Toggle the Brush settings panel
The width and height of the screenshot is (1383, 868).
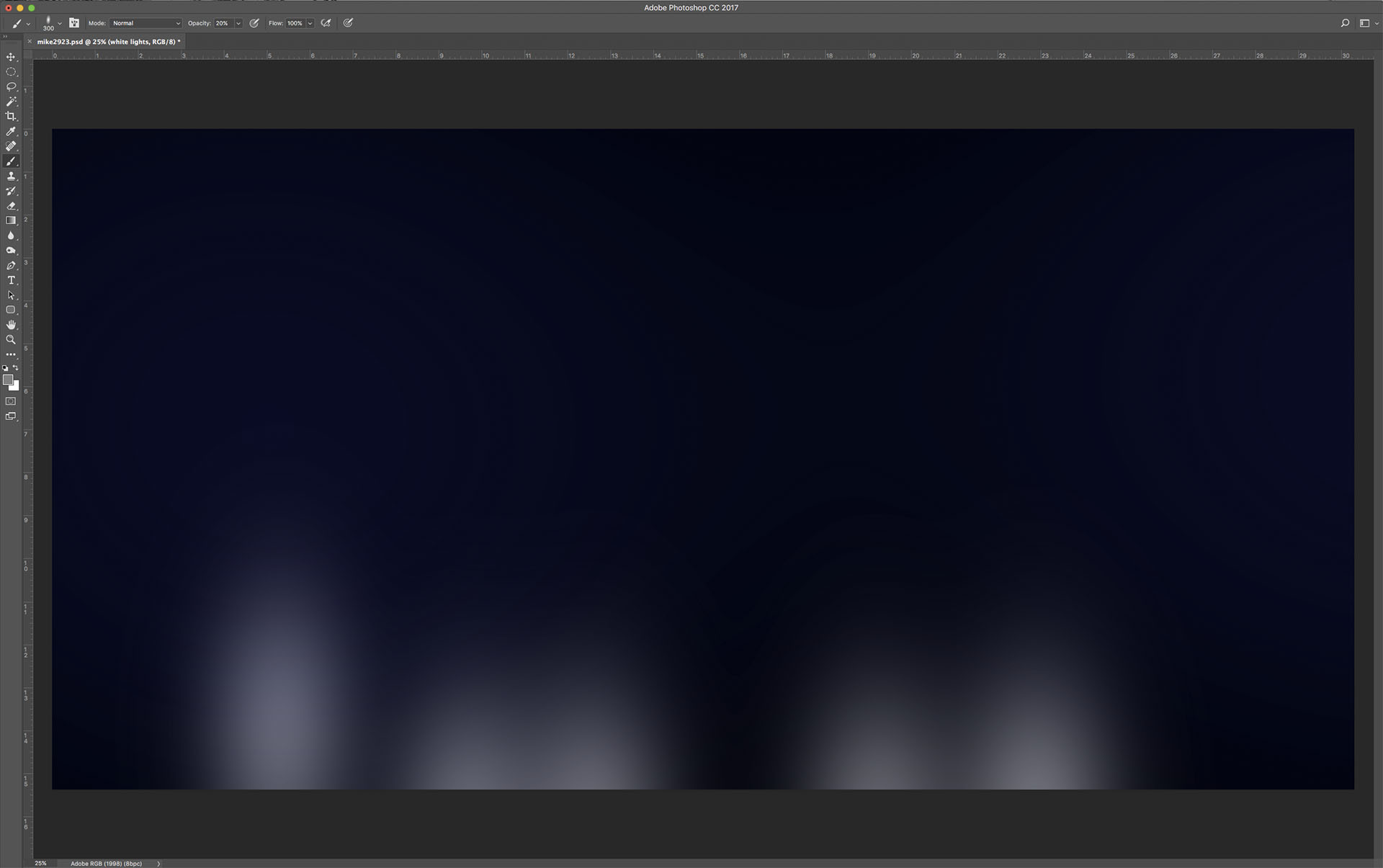73,23
